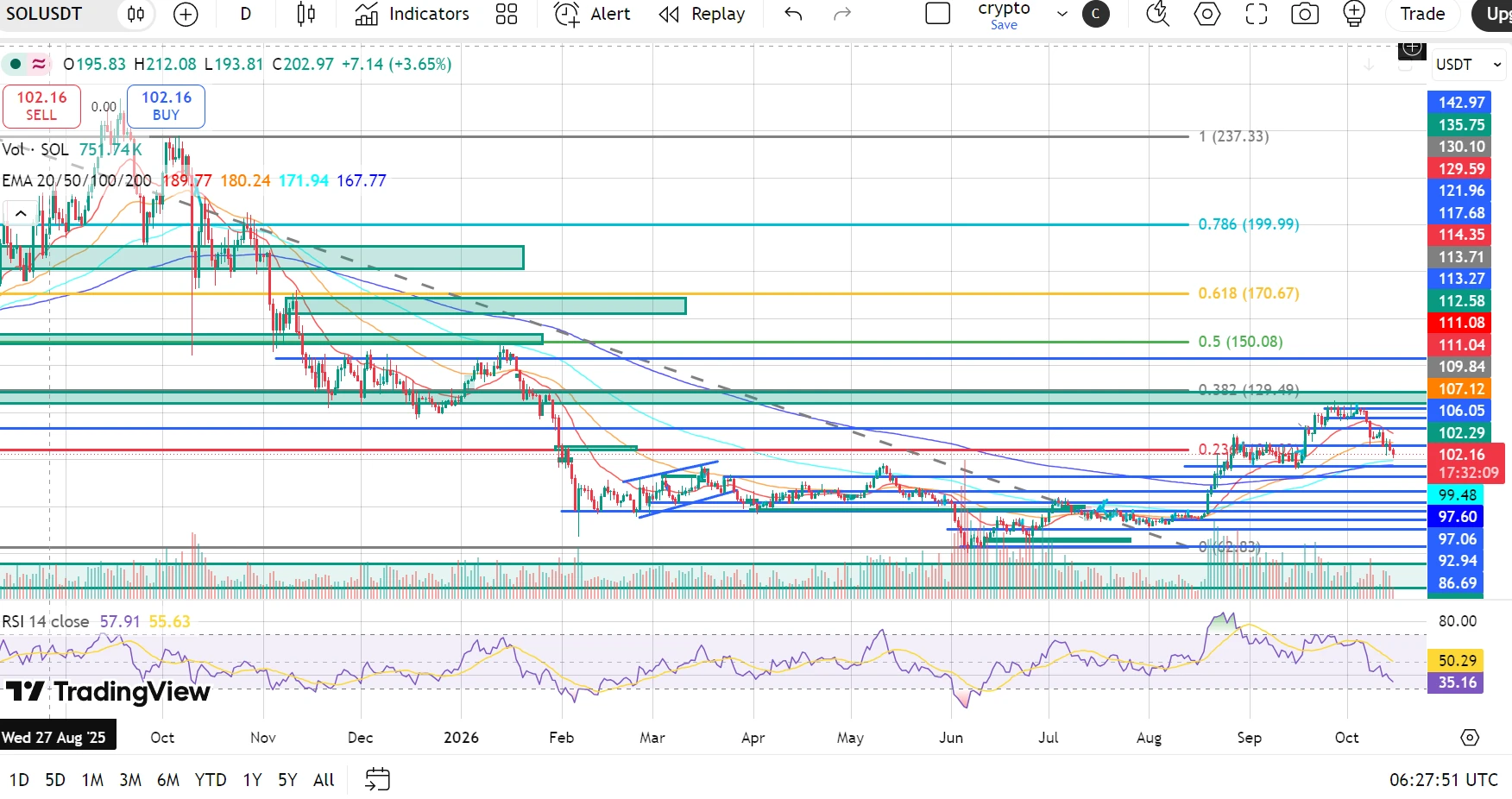Expand the layout dropdown arrow beside crypto
This screenshot has width=1512, height=799.
(x=1062, y=14)
